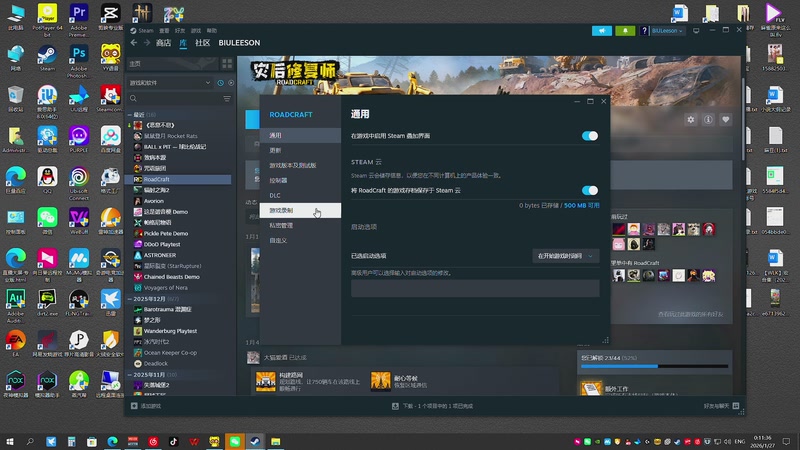The image size is (800, 450).
Task: Select Pickle Pete Demo in game list
Action: 179,234
